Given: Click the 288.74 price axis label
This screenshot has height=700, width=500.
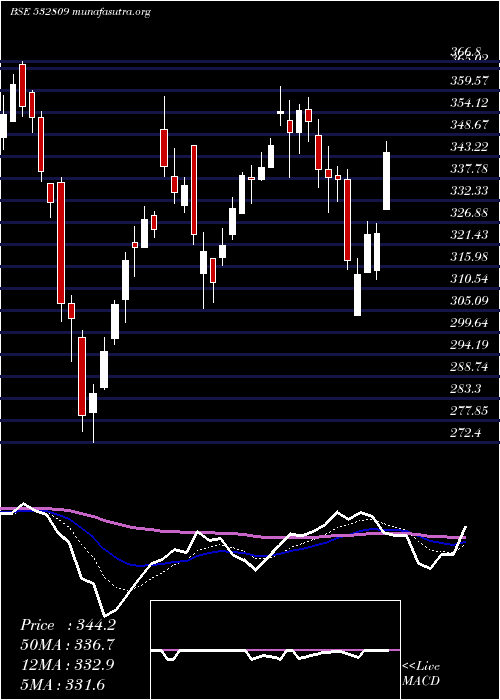Looking at the screenshot, I should [469, 367].
